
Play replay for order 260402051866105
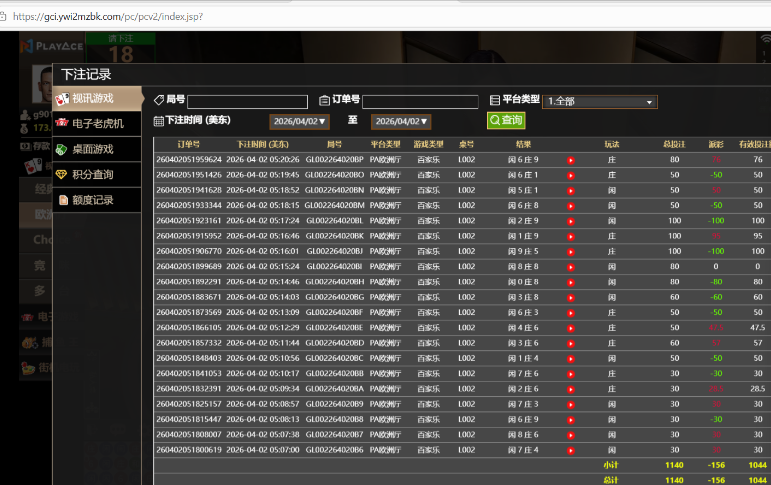(x=571, y=328)
